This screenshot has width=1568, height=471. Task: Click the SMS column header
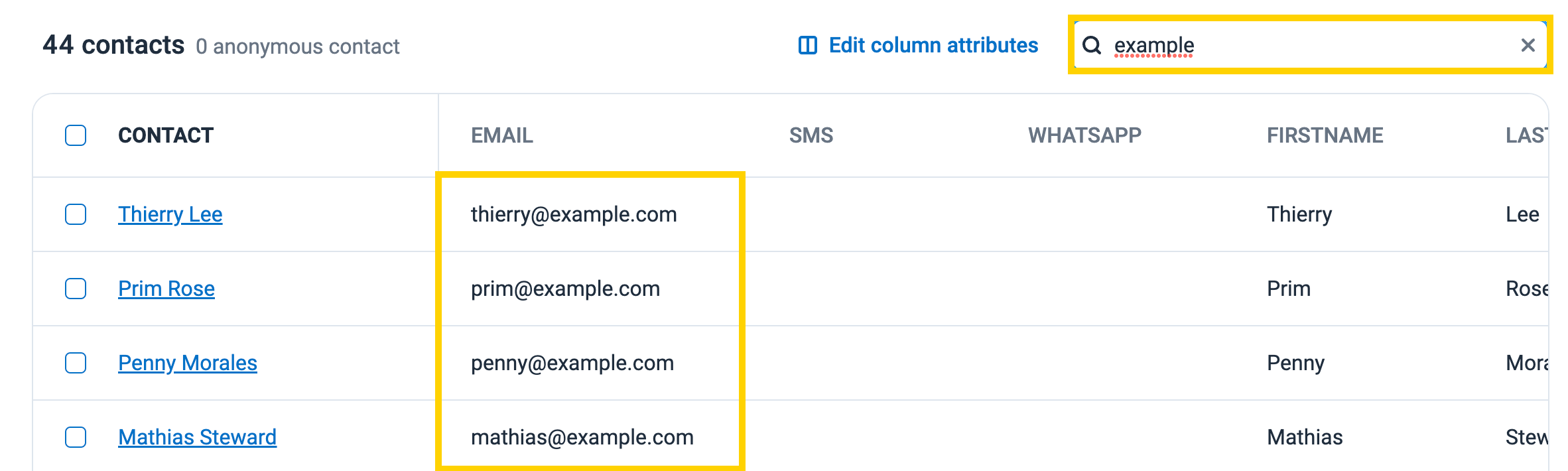pyautogui.click(x=811, y=135)
